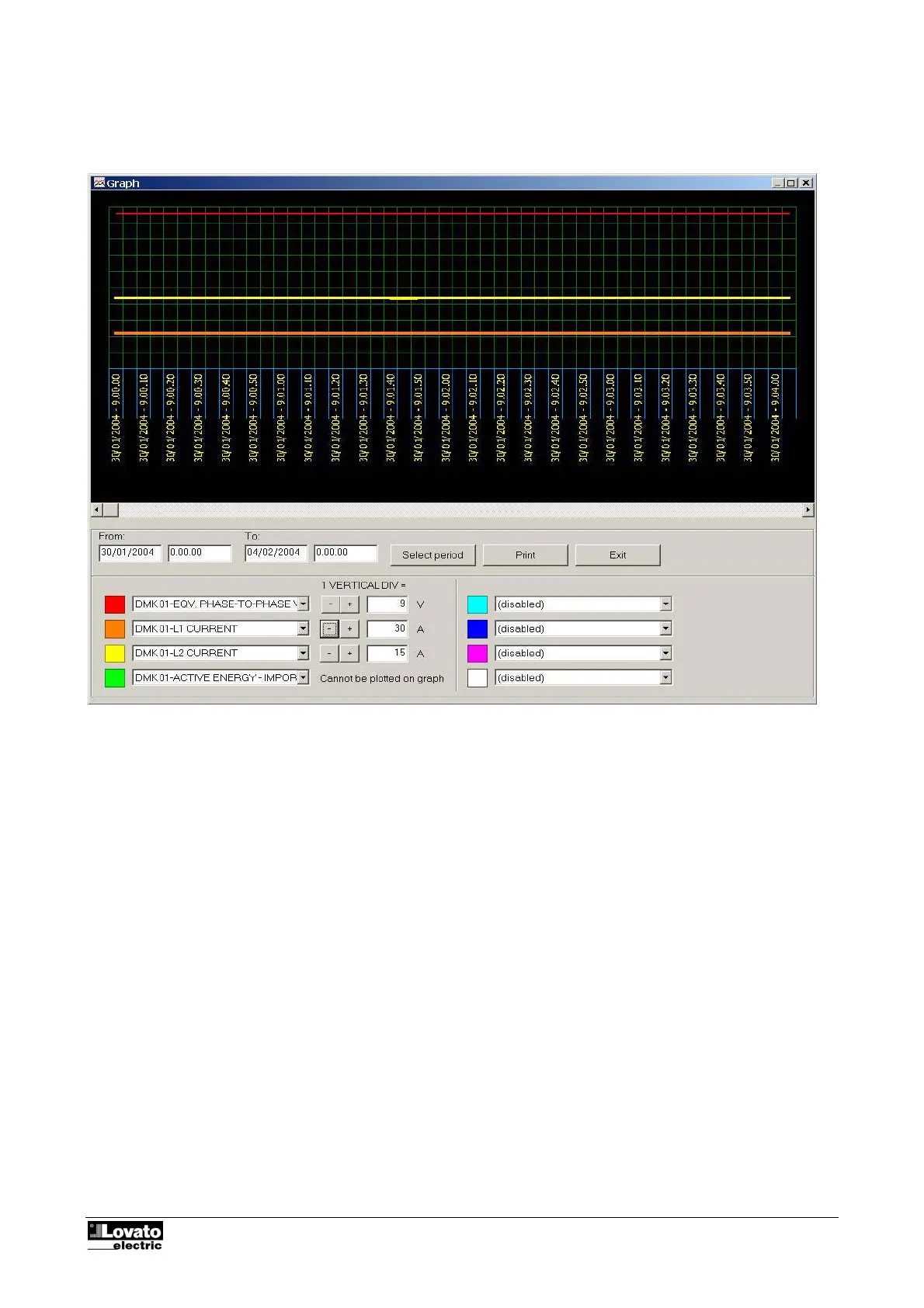
Task: Exit the Graph window
Action: (617, 555)
